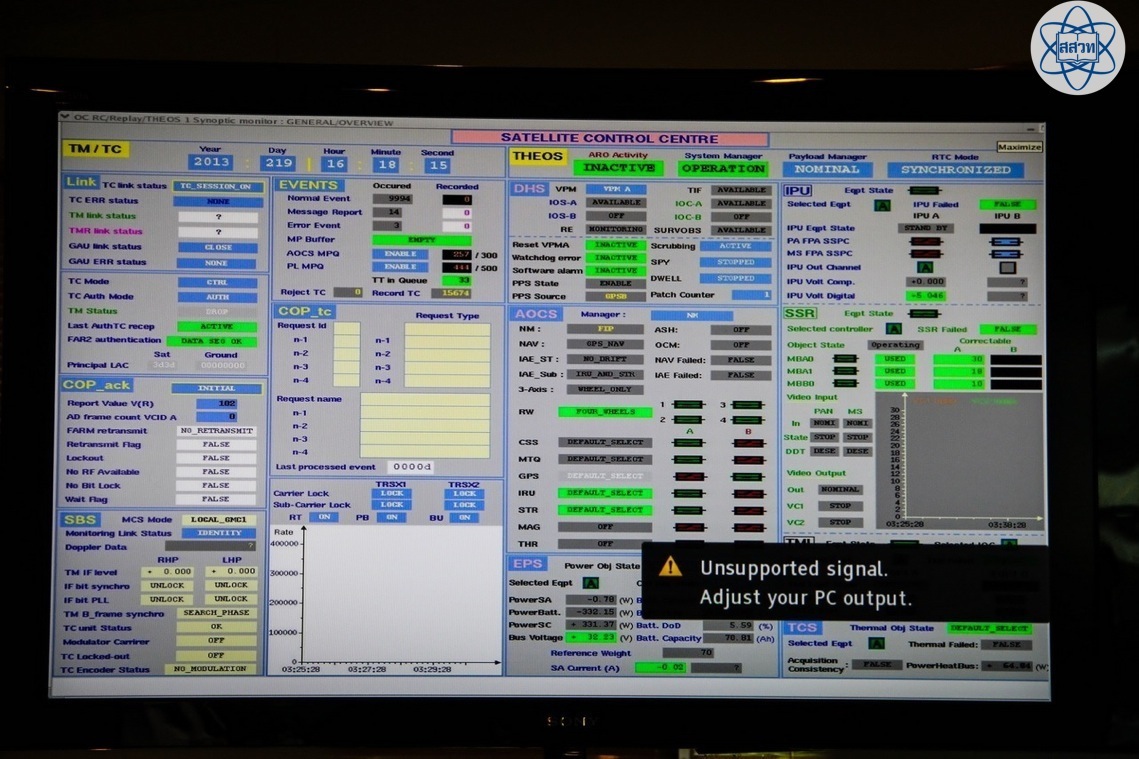Select the DHS panel header
This screenshot has width=1139, height=759.
click(527, 188)
